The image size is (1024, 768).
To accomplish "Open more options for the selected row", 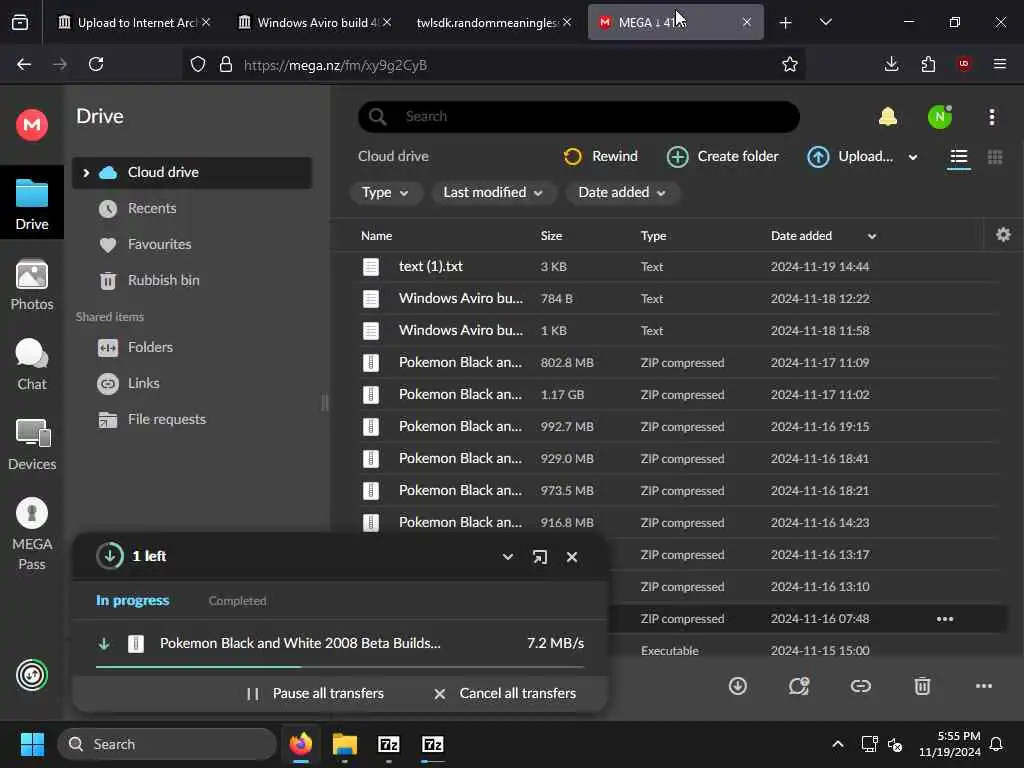I will 944,619.
